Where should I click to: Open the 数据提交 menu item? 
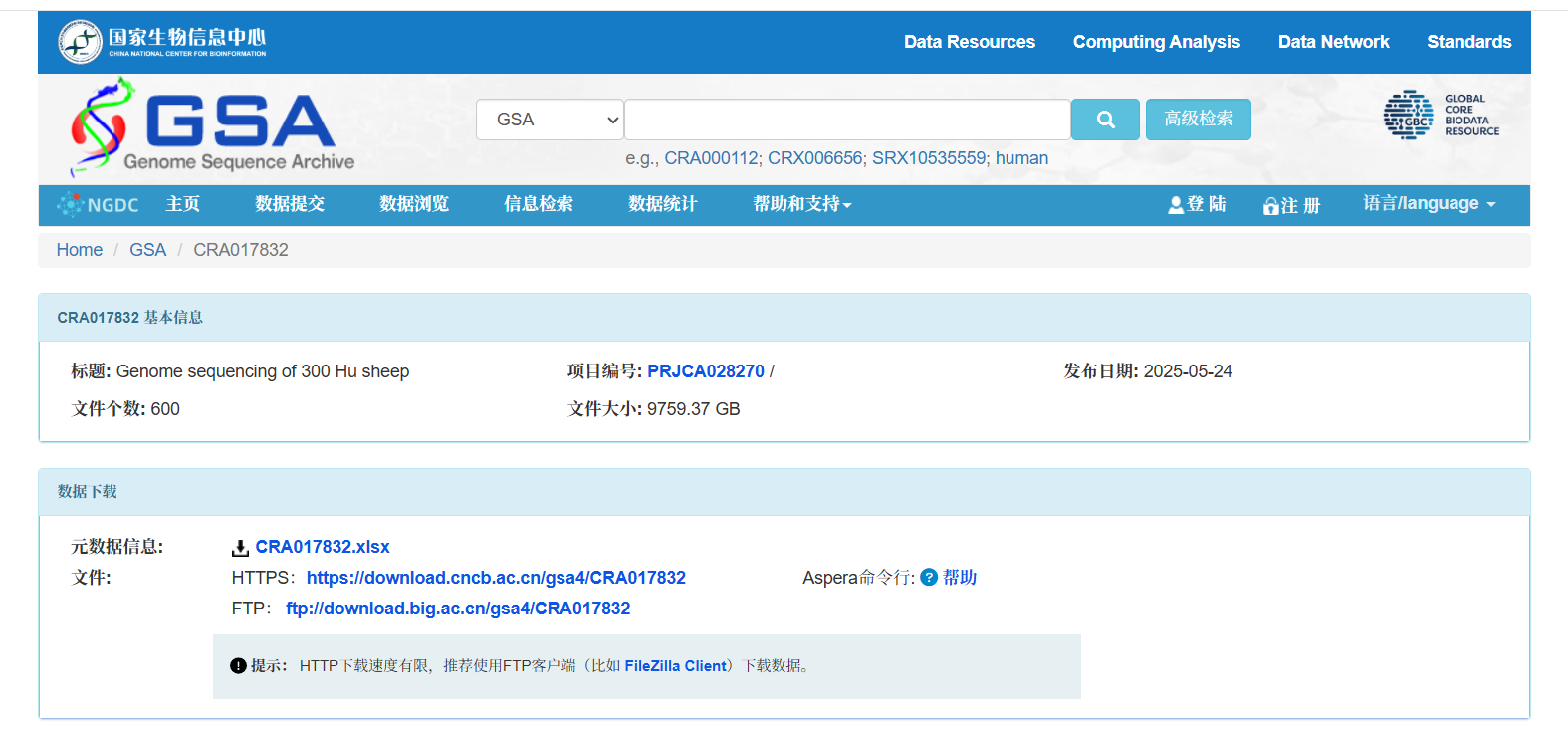(290, 204)
